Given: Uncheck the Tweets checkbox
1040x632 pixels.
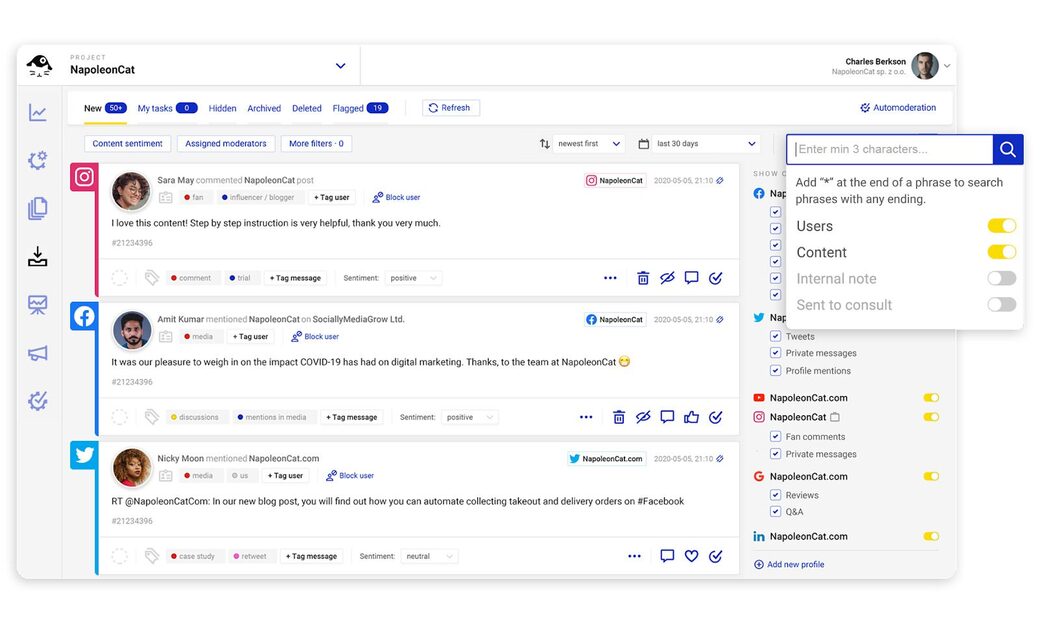Looking at the screenshot, I should click(775, 336).
